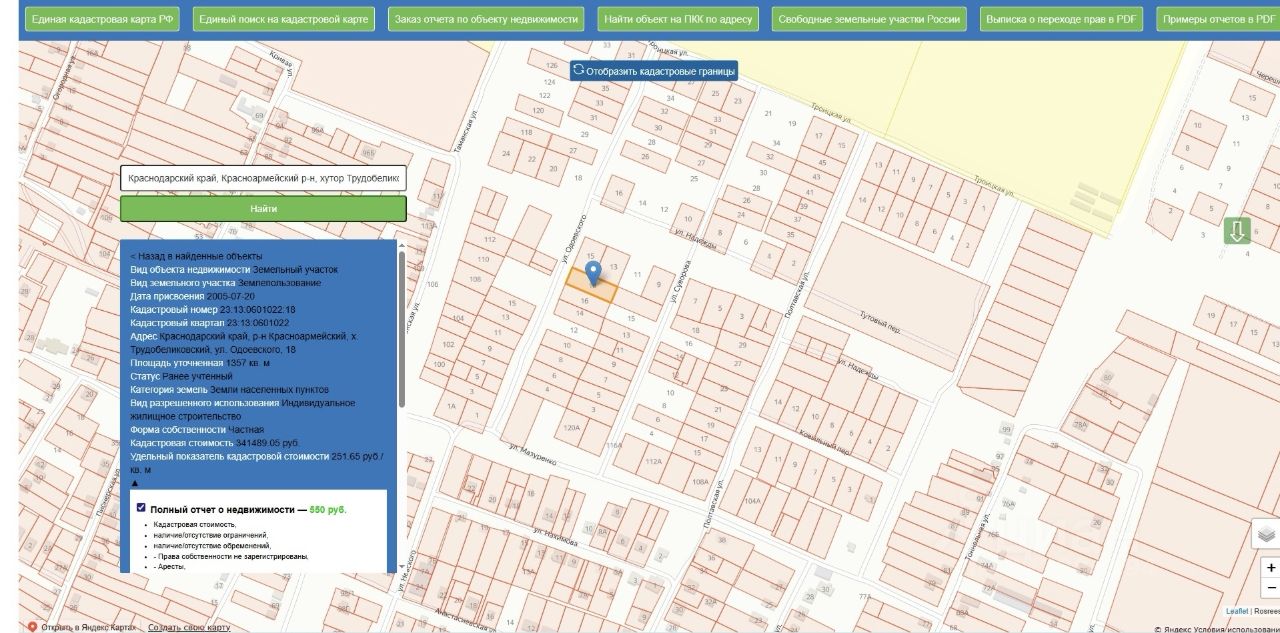
Task: Click 'Земельный участок' object type text
Action: click(x=295, y=270)
